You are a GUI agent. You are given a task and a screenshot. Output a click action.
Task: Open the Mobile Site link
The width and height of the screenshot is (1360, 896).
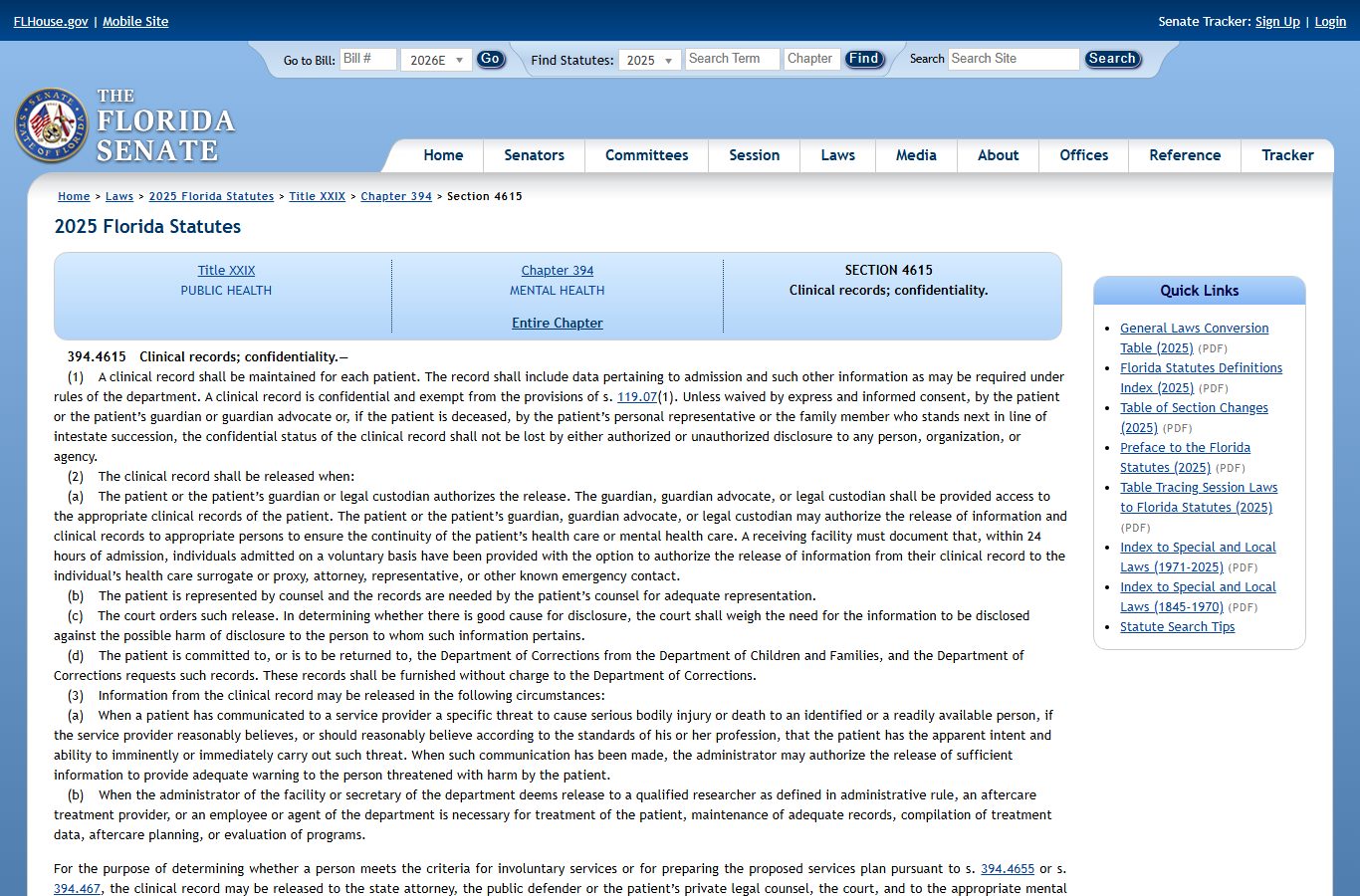pos(135,21)
